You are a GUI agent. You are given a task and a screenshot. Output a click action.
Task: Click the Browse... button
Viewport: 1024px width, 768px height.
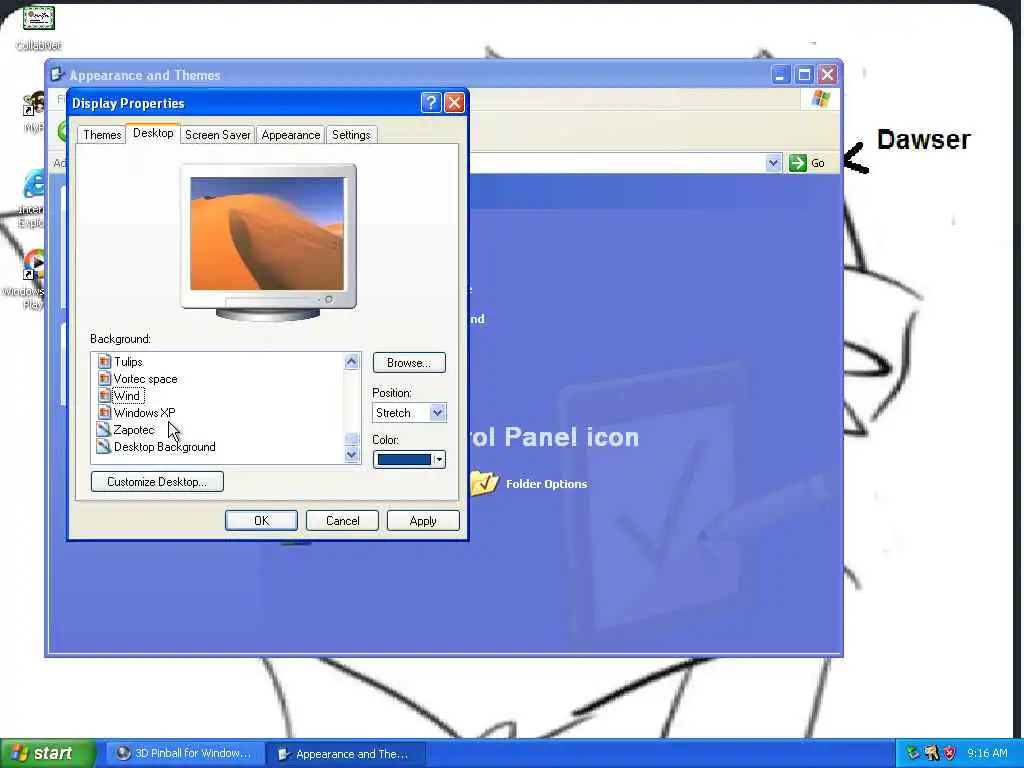coord(409,362)
